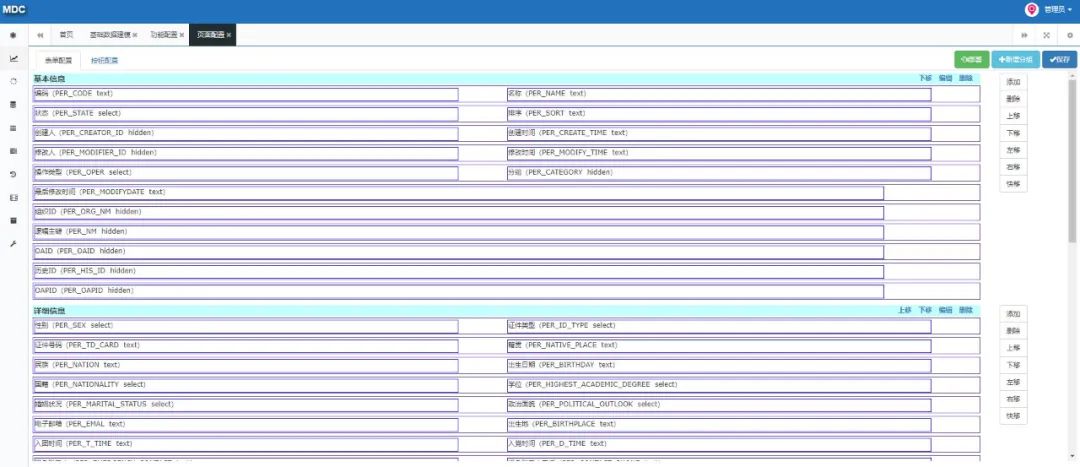This screenshot has height=467, width=1080.
Task: Click the MDC logo in header
Action: (14, 10)
